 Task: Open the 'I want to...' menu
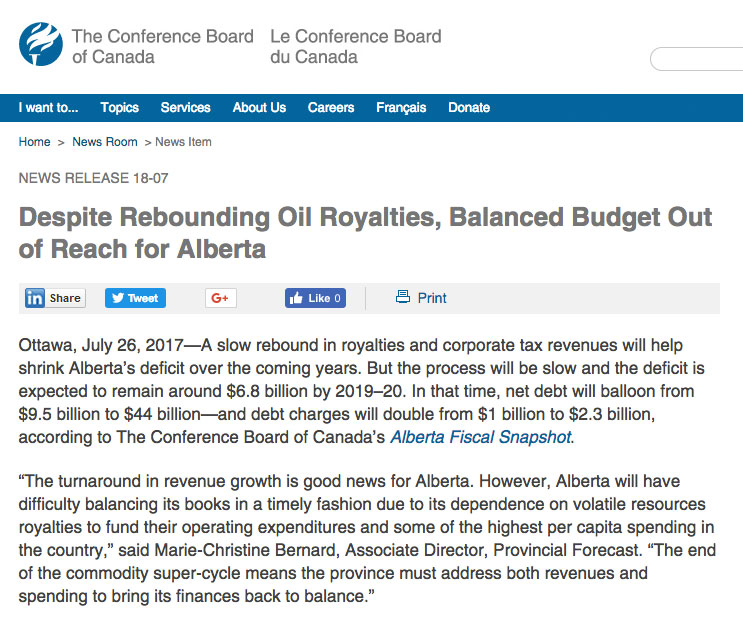[48, 108]
